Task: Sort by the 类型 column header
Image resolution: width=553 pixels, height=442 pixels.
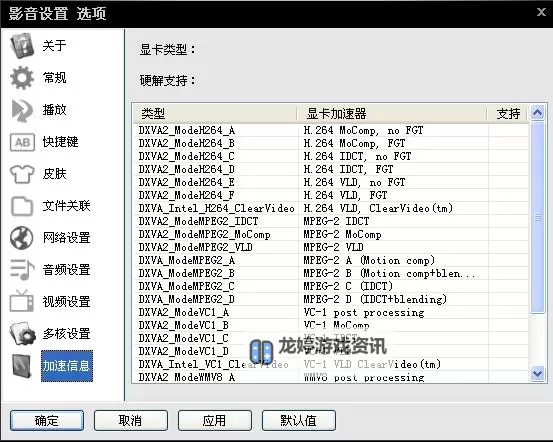Action: point(214,114)
